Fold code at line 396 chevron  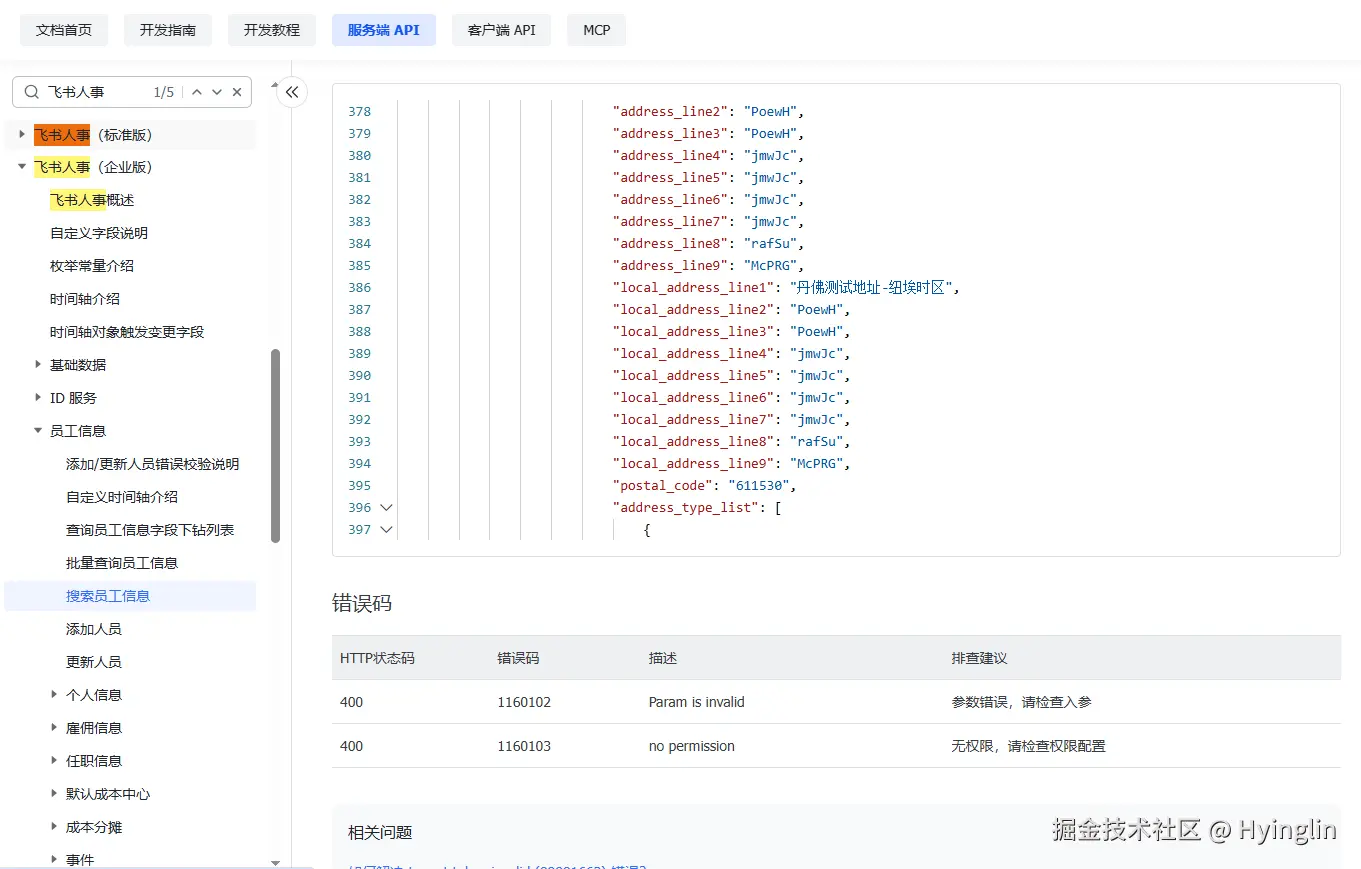click(386, 508)
